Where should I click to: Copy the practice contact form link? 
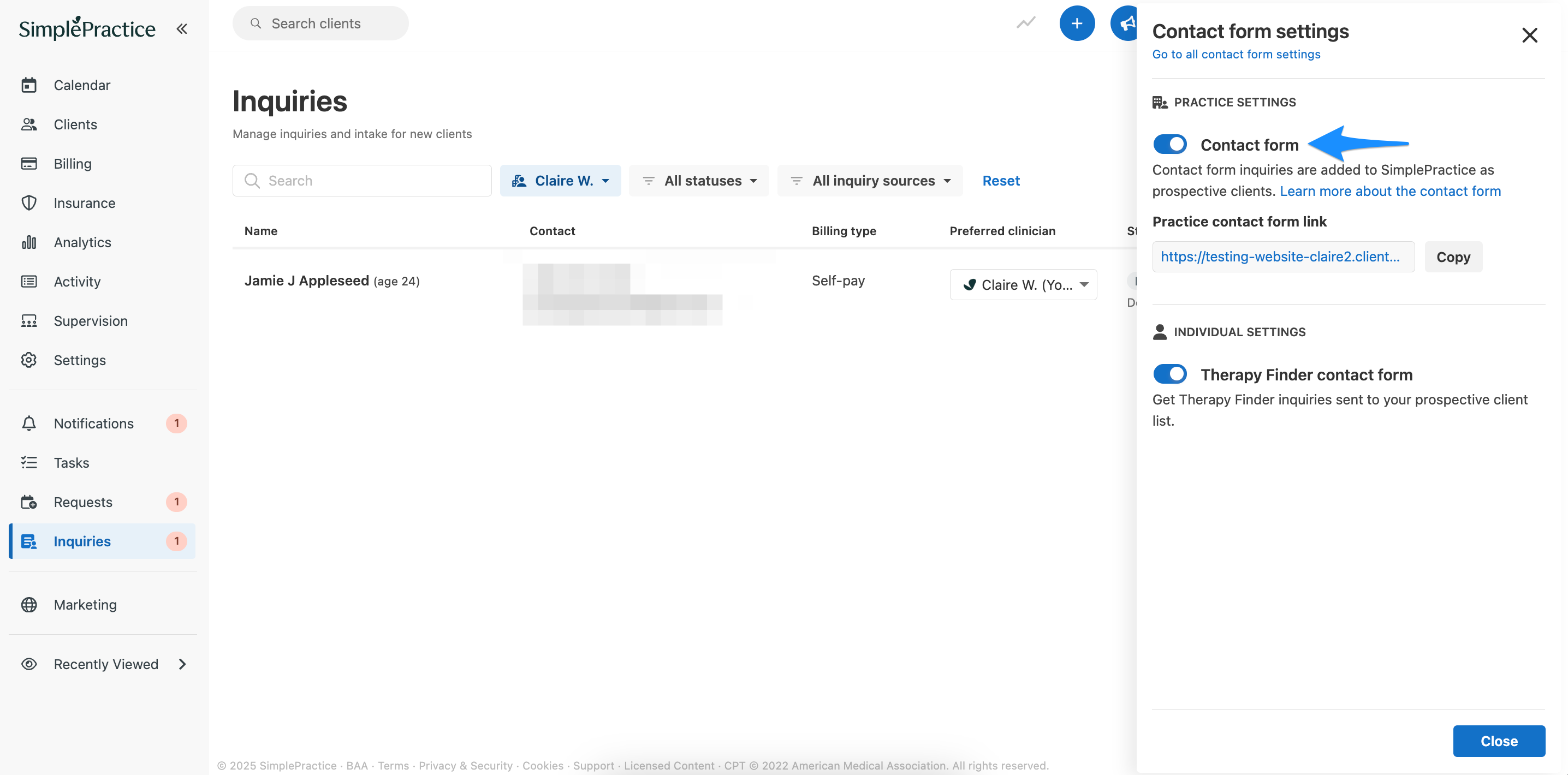click(x=1453, y=257)
